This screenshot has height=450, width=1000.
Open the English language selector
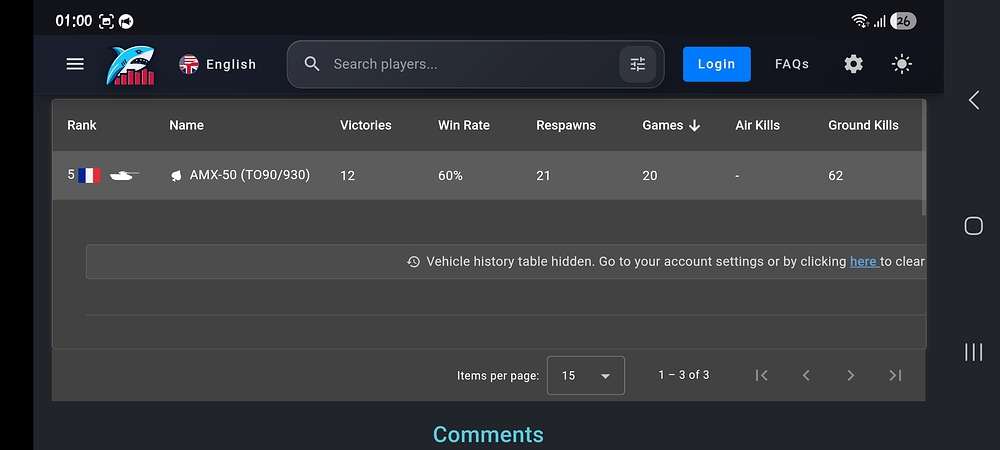[x=217, y=64]
